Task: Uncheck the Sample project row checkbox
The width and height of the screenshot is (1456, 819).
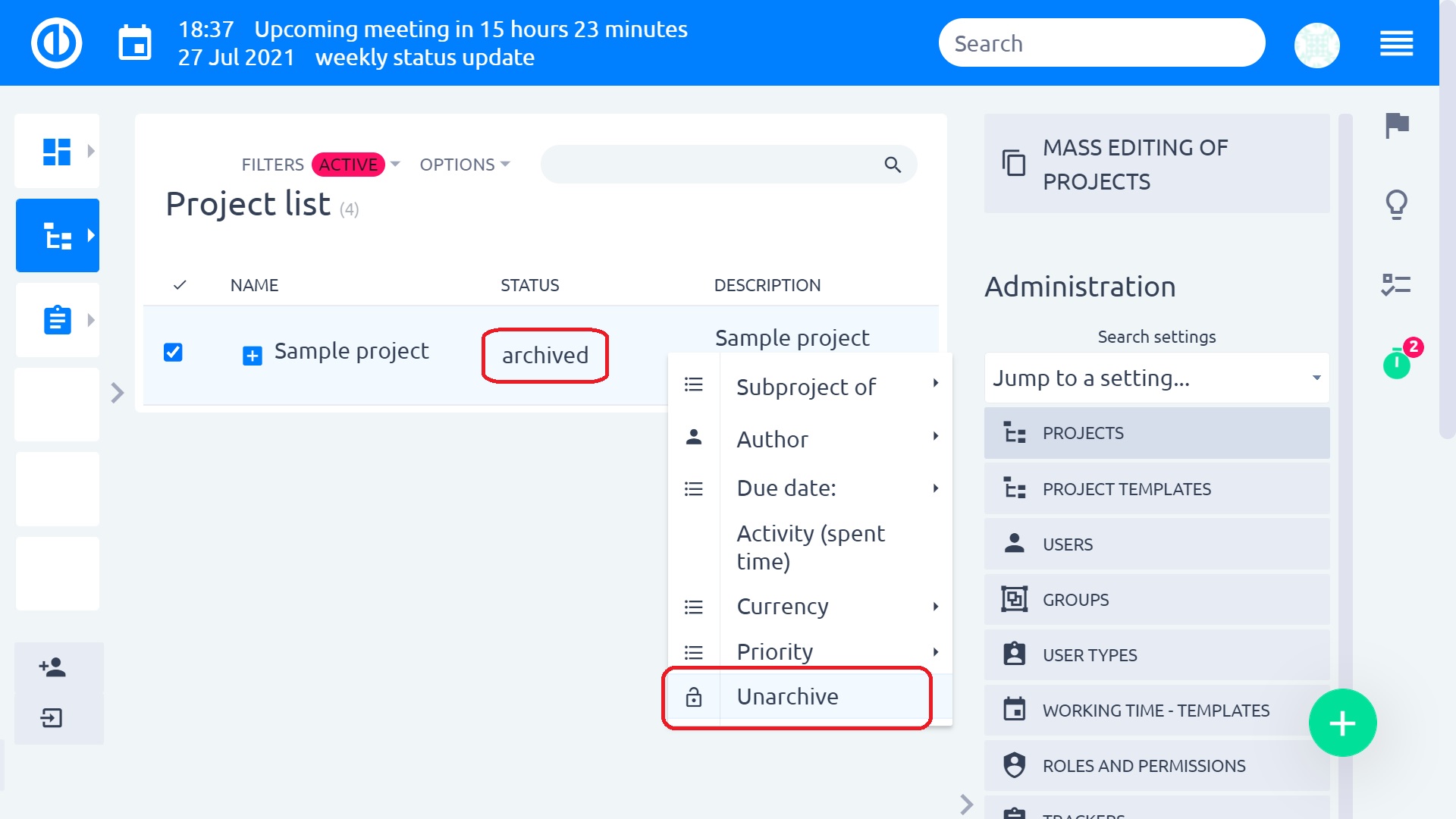Action: point(173,352)
